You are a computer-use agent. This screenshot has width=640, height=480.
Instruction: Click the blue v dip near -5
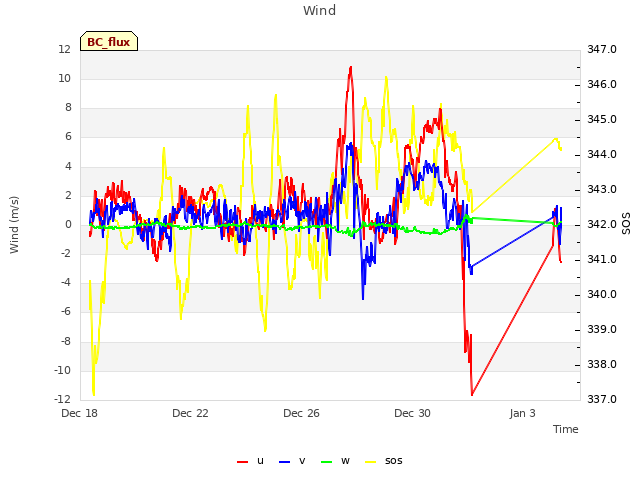tap(363, 298)
